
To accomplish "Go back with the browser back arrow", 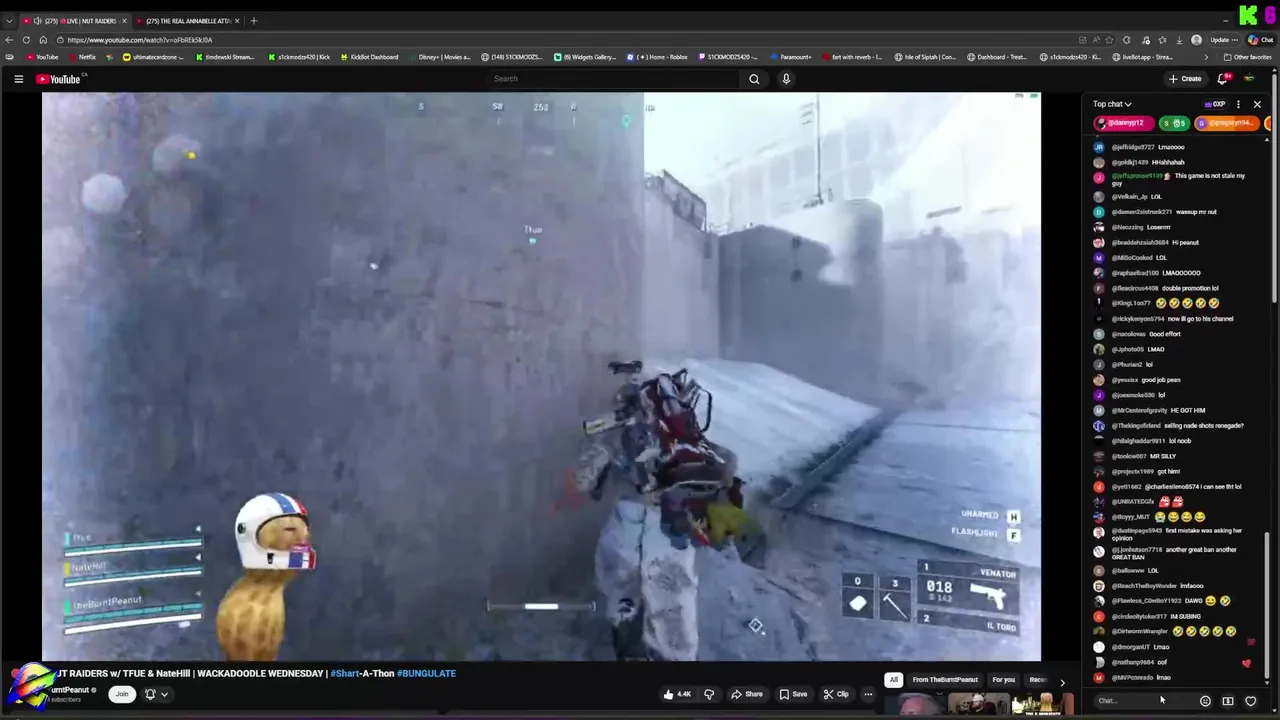I will coord(9,40).
